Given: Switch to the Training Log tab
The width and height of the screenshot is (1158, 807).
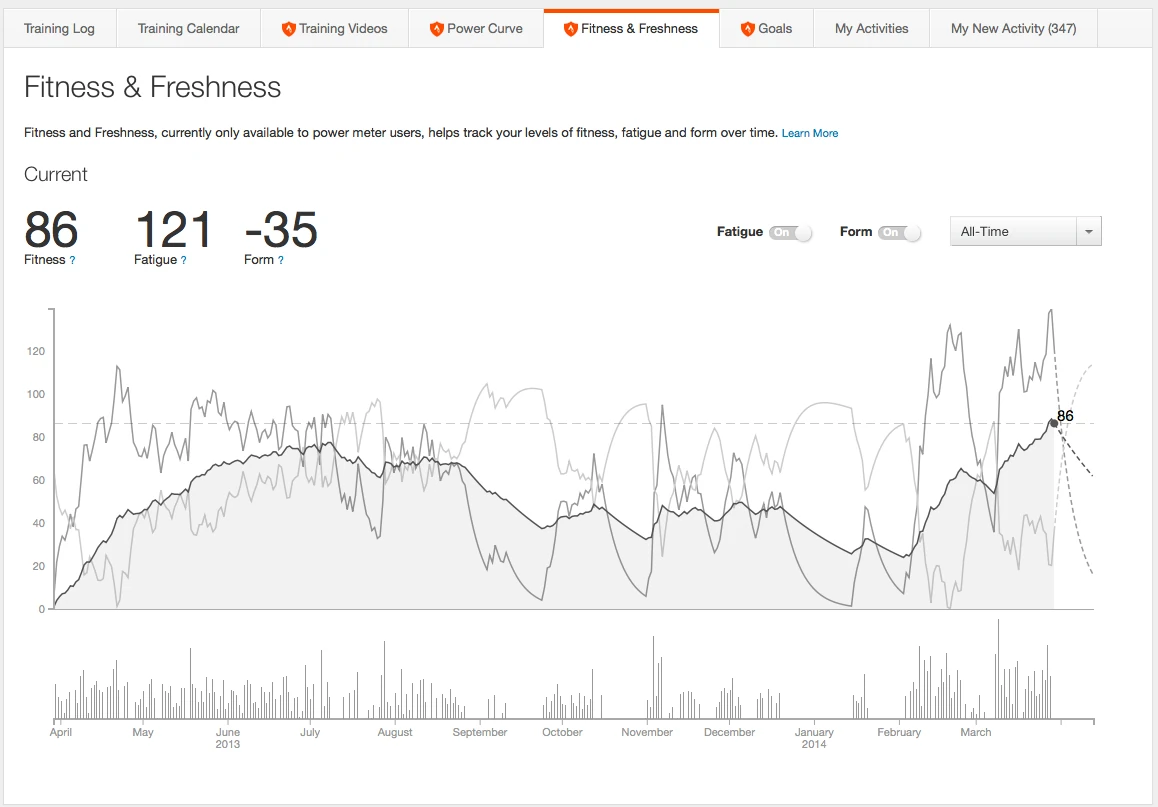Looking at the screenshot, I should [x=59, y=29].
